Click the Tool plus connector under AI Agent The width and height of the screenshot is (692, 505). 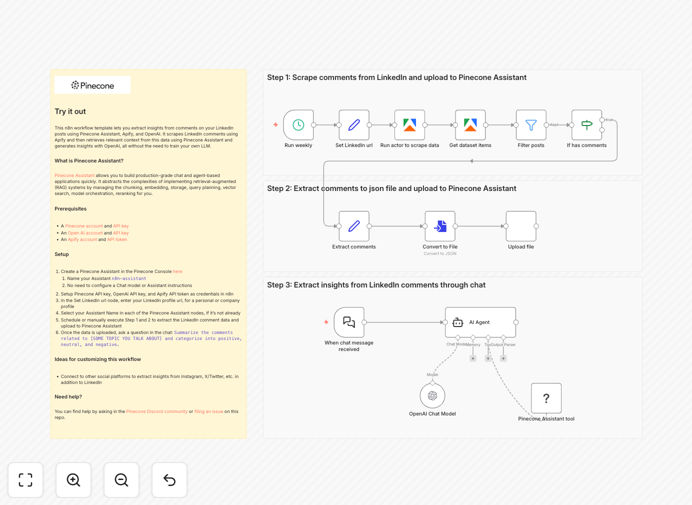(488, 358)
